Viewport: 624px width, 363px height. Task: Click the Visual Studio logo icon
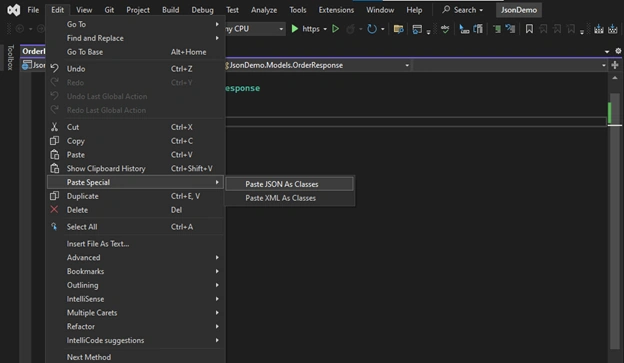[14, 10]
